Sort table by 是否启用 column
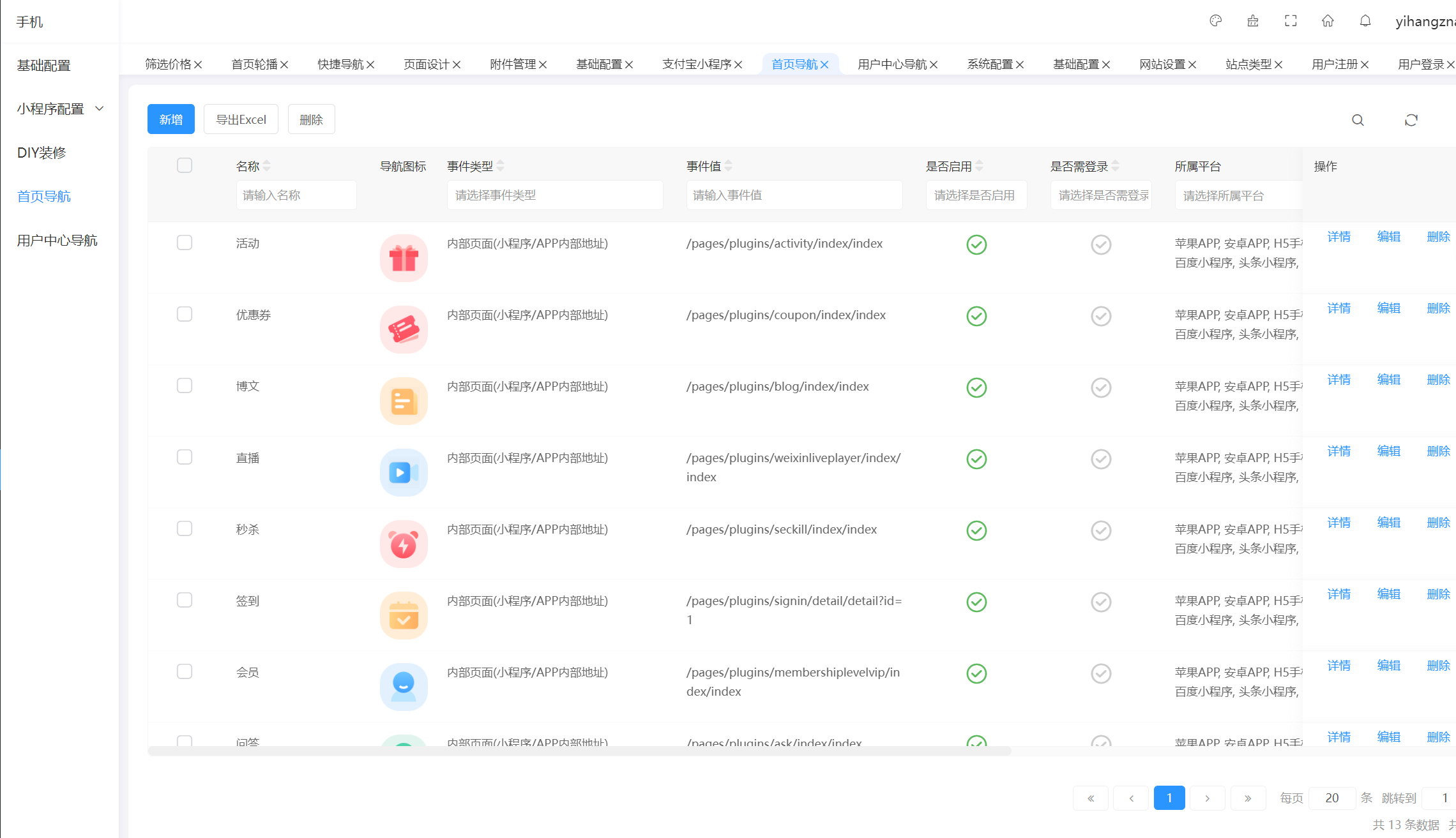 [980, 166]
